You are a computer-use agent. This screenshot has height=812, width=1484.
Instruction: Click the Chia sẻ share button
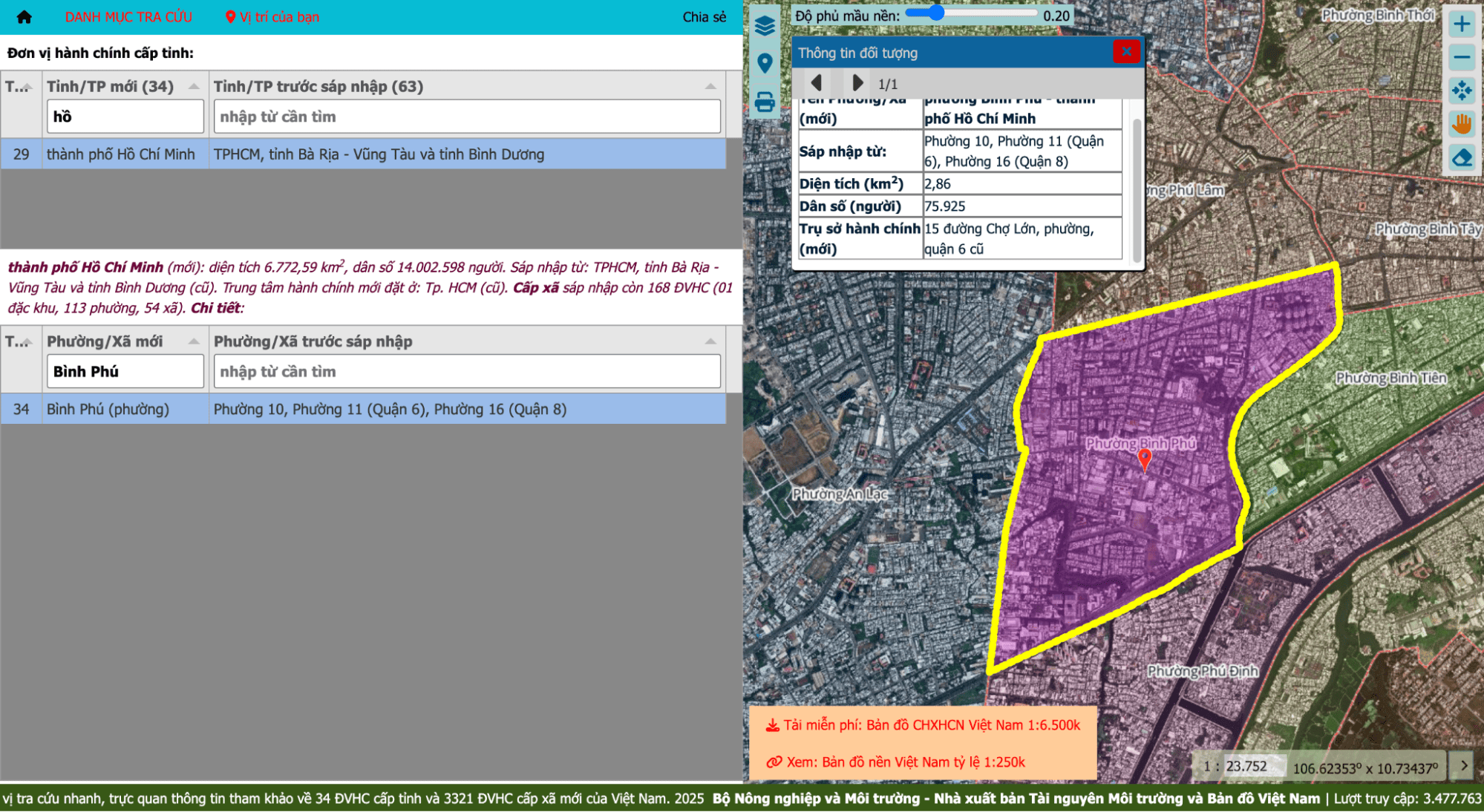704,17
